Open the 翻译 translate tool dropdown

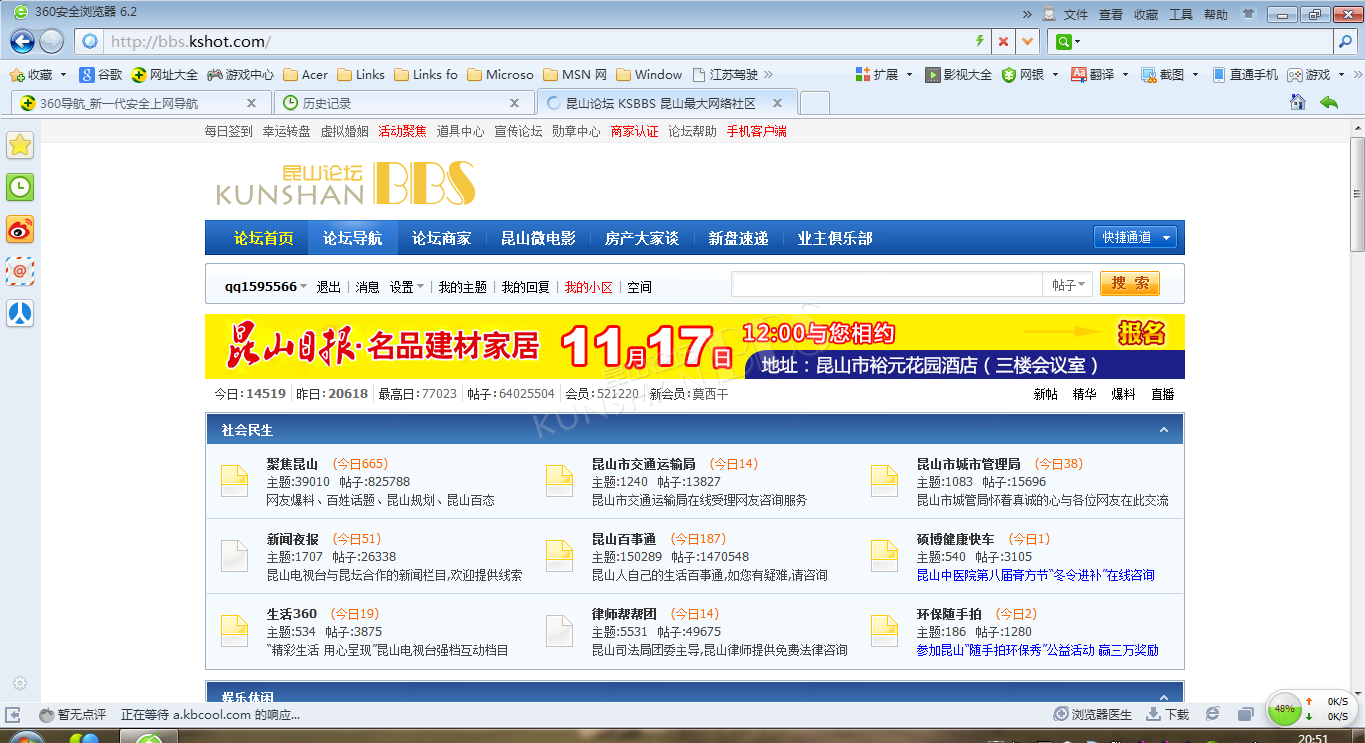tap(1099, 75)
